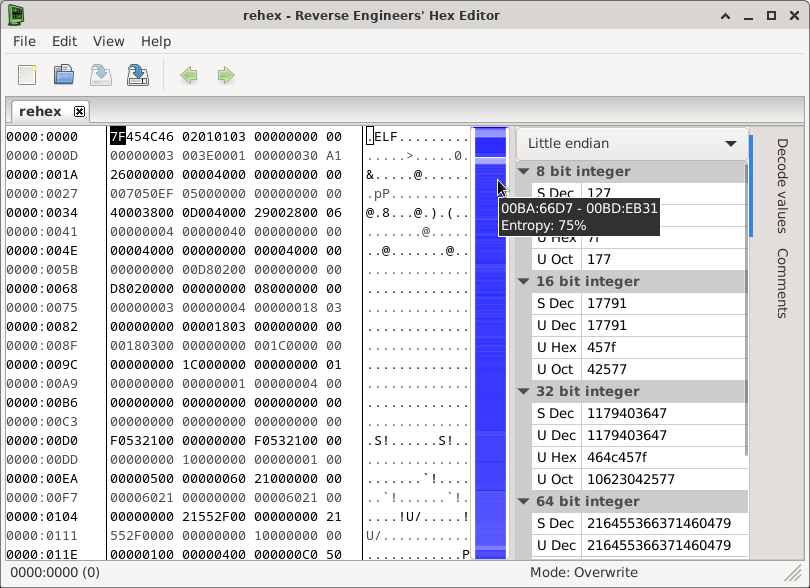Collapse the 32 bit integer section
This screenshot has width=810, height=588.
pyautogui.click(x=524, y=391)
